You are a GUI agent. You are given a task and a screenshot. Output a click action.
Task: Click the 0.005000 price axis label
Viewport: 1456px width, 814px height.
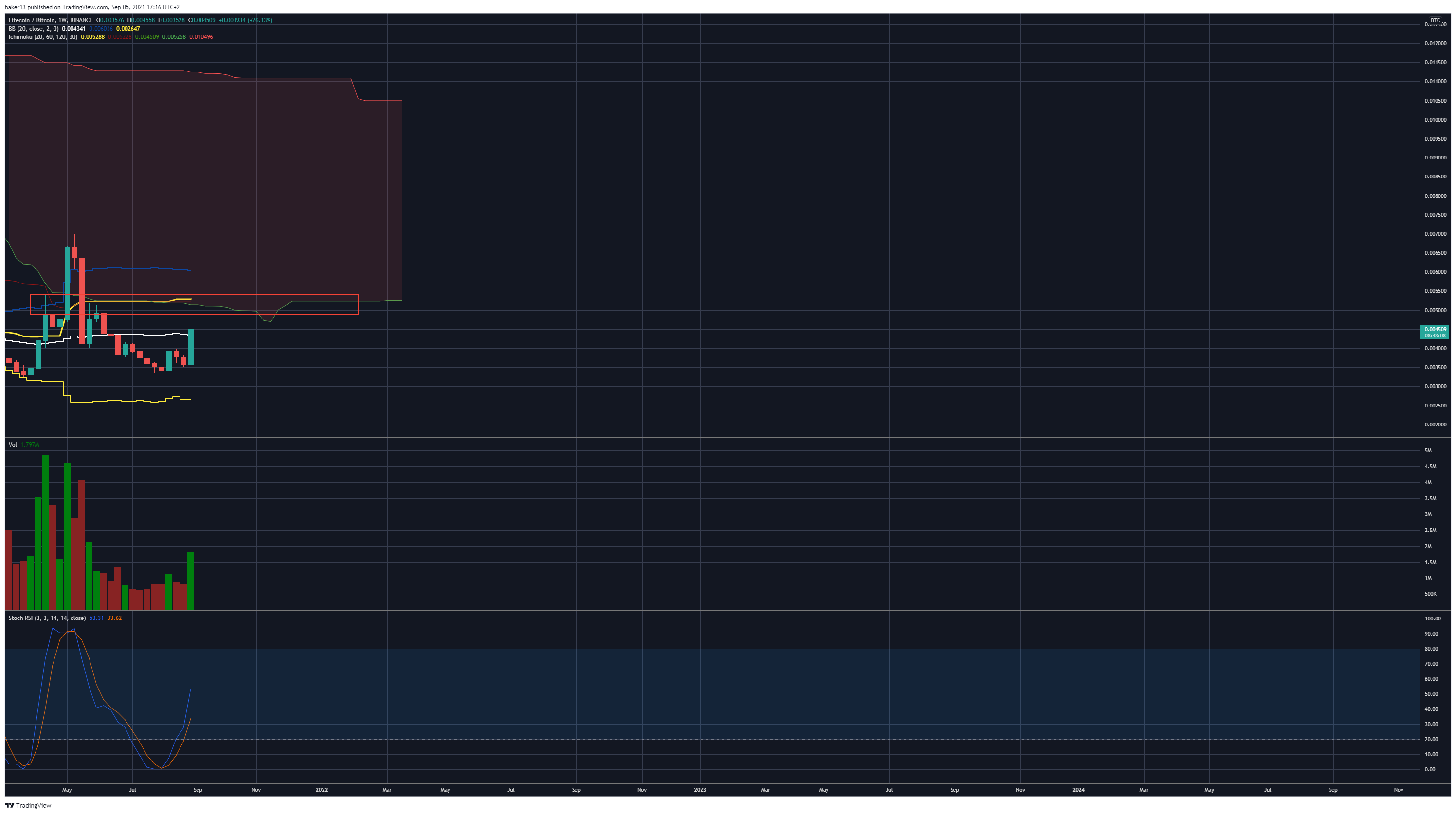click(1436, 310)
